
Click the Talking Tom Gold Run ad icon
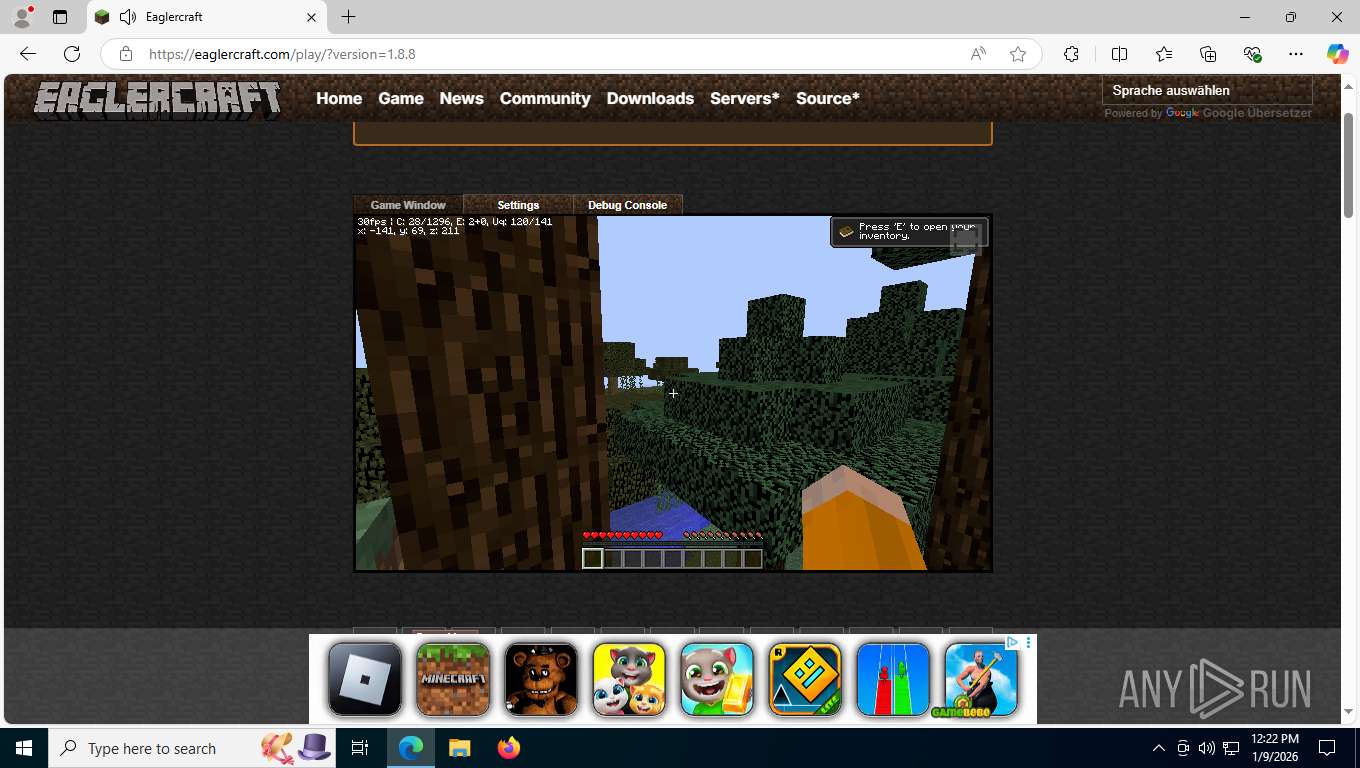click(x=717, y=679)
